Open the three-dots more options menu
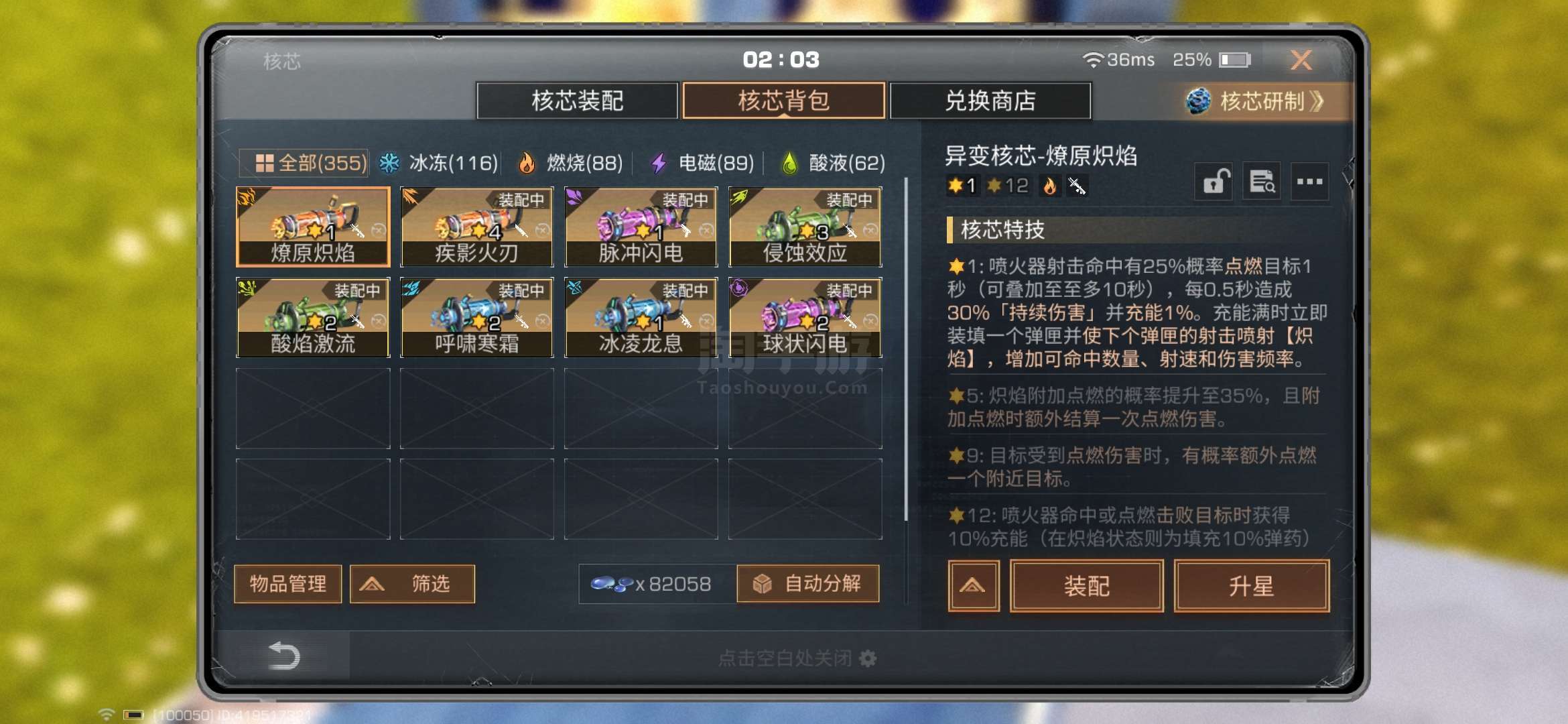1568x724 pixels. point(1309,181)
